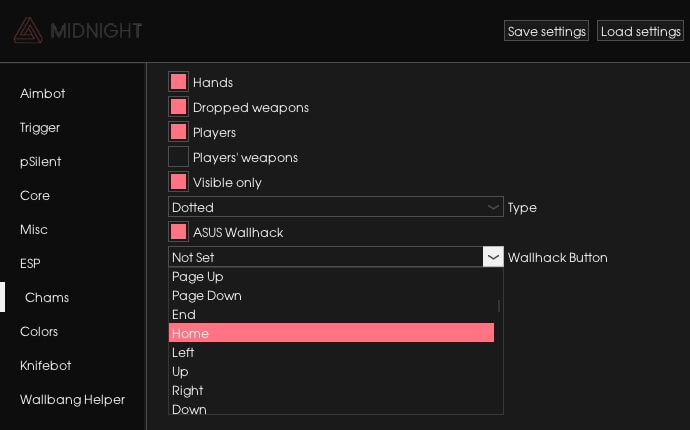Viewport: 690px width, 430px height.
Task: Uncheck the Players checkbox
Action: pyautogui.click(x=179, y=132)
